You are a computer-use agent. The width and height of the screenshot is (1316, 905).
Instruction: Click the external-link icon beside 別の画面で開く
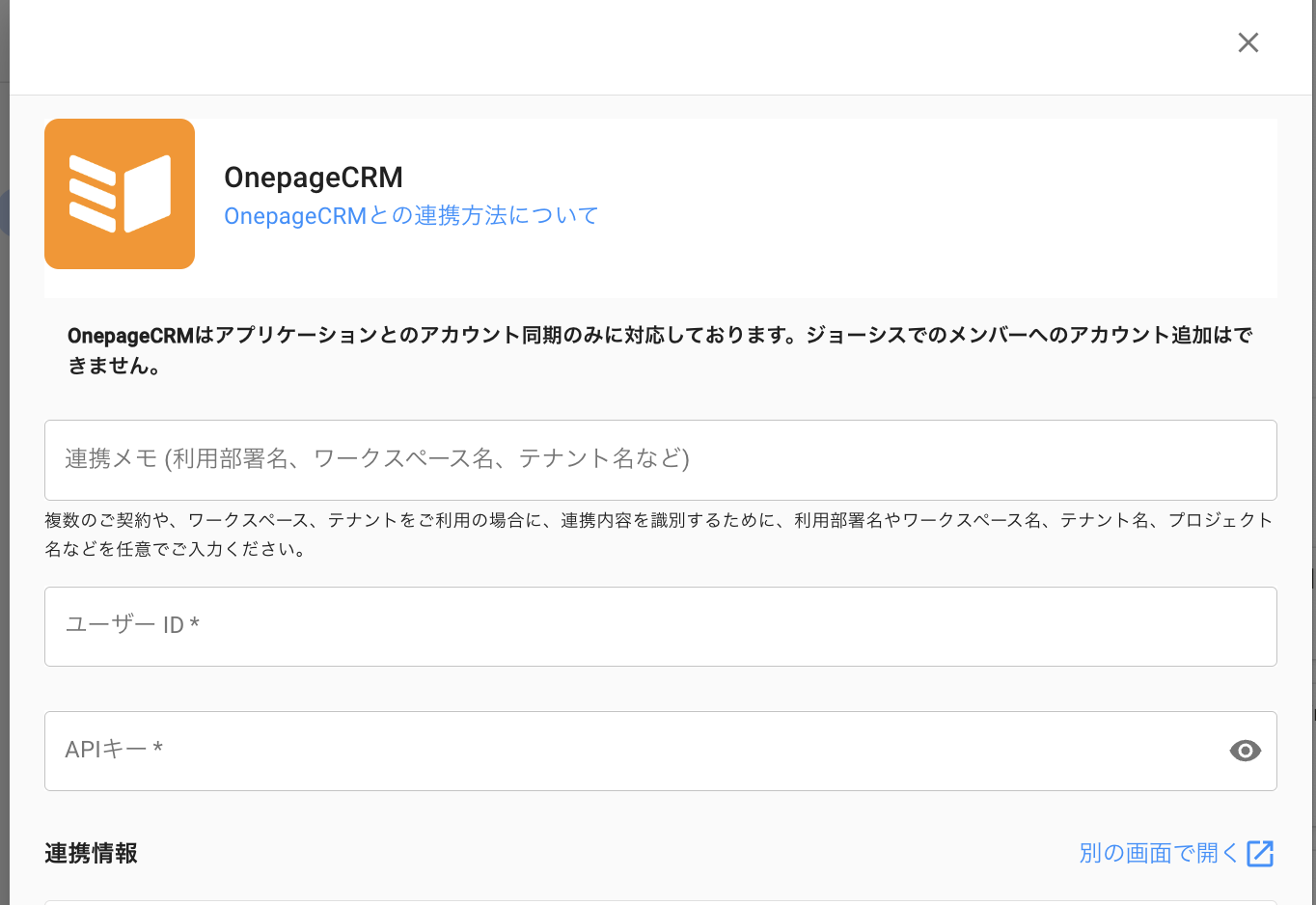pyautogui.click(x=1260, y=854)
